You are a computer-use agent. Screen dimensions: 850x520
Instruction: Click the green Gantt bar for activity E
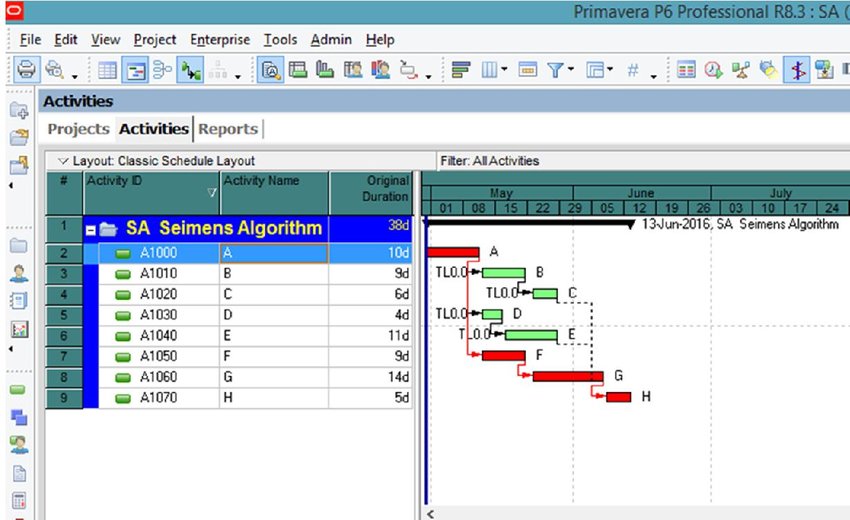531,335
